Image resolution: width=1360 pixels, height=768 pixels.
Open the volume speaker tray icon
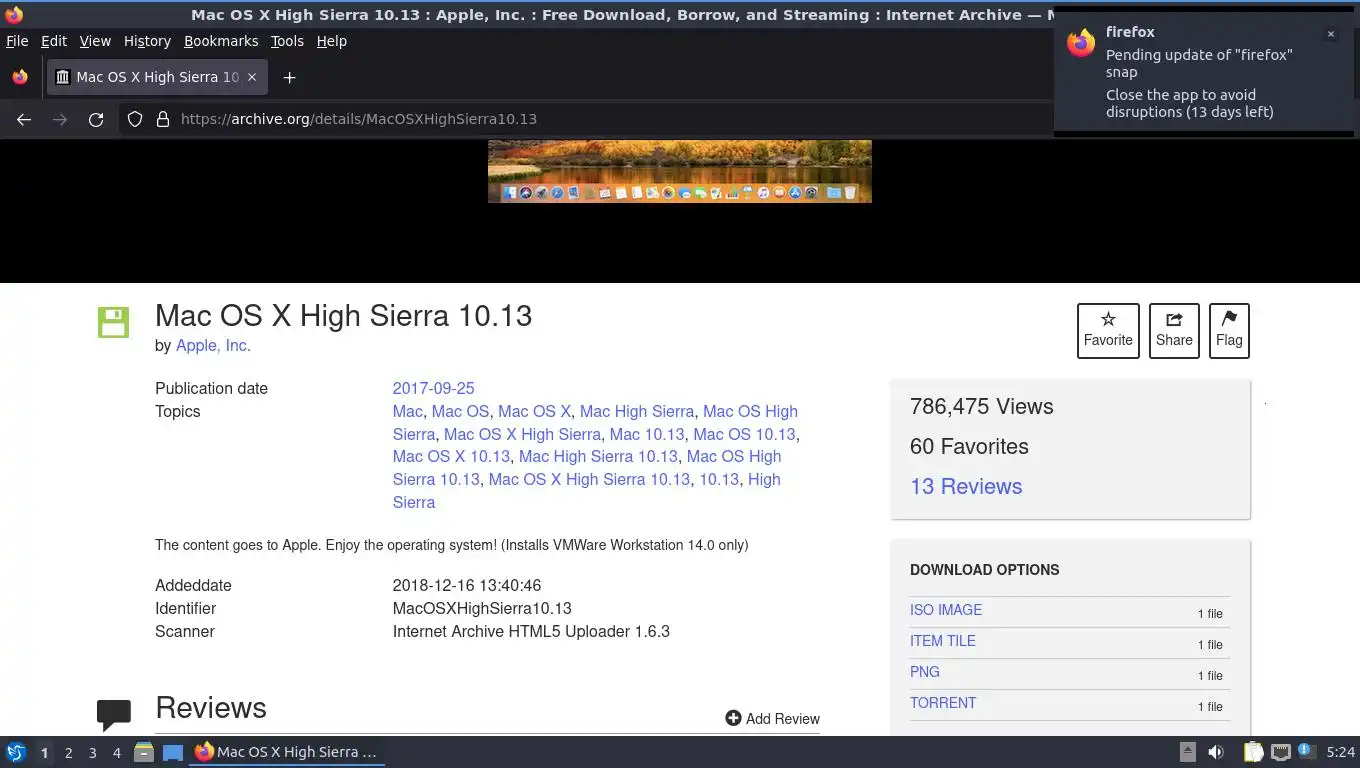click(x=1216, y=752)
